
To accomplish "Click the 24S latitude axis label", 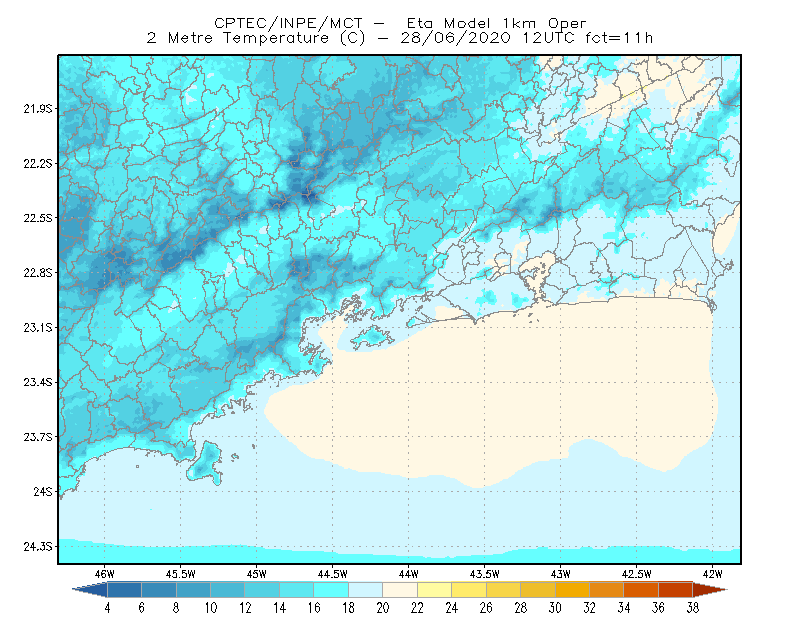I will click(x=43, y=492).
